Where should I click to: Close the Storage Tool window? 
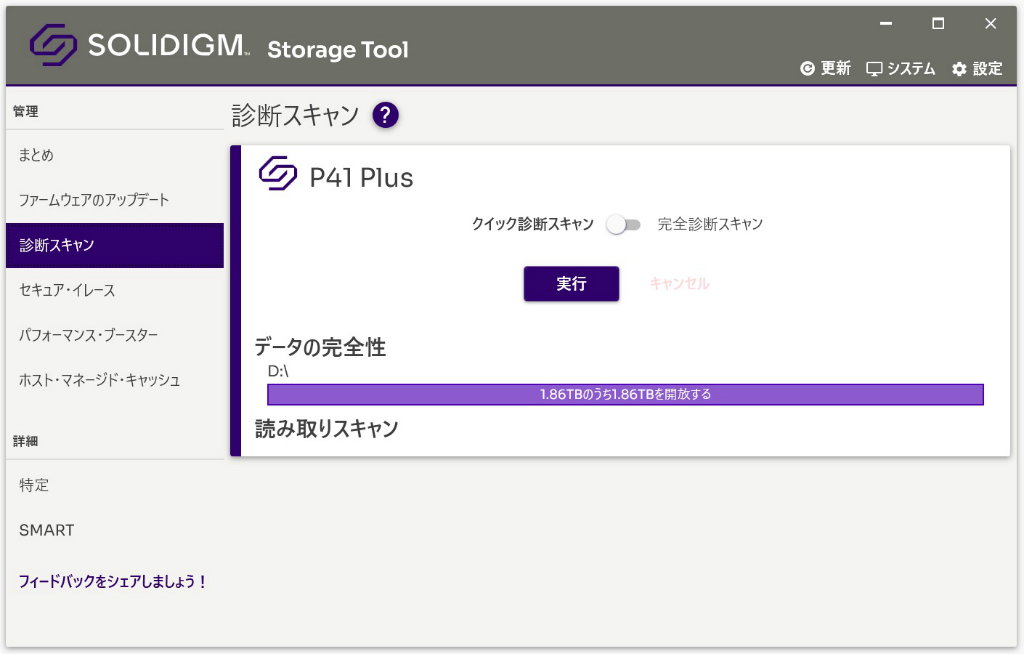[991, 24]
